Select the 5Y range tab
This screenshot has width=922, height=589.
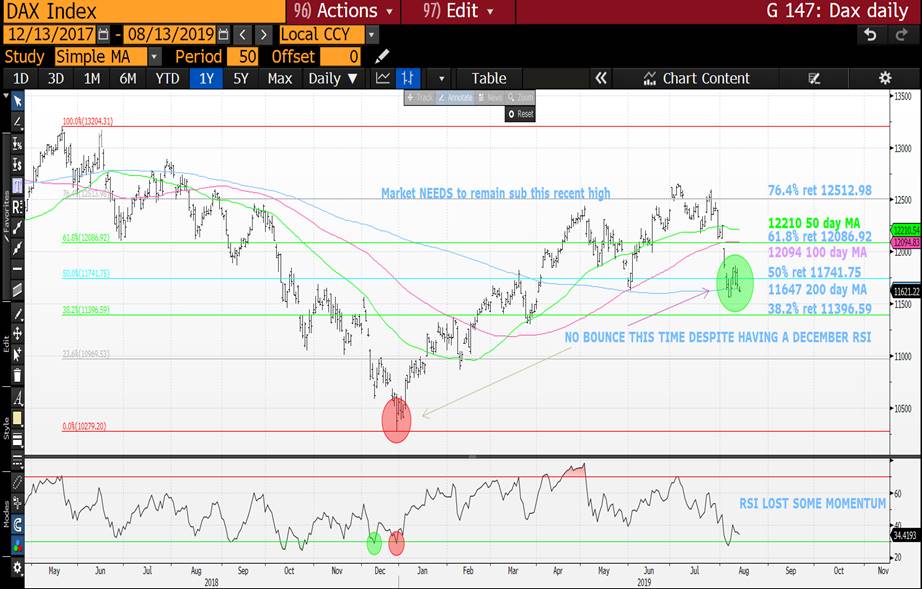240,78
